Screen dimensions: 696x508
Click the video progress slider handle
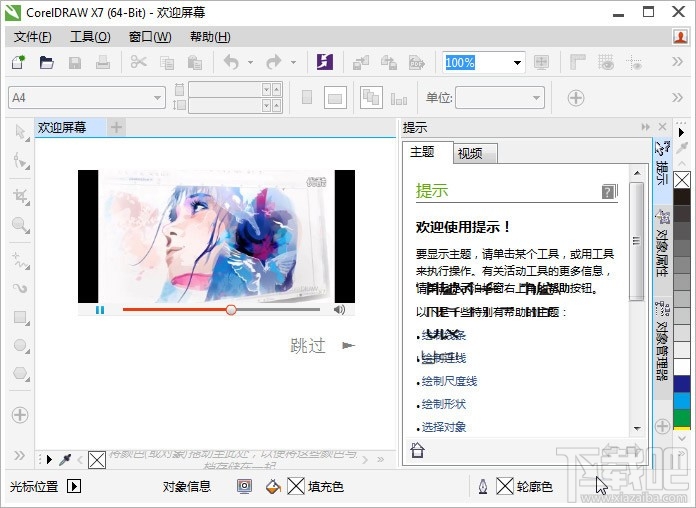231,310
